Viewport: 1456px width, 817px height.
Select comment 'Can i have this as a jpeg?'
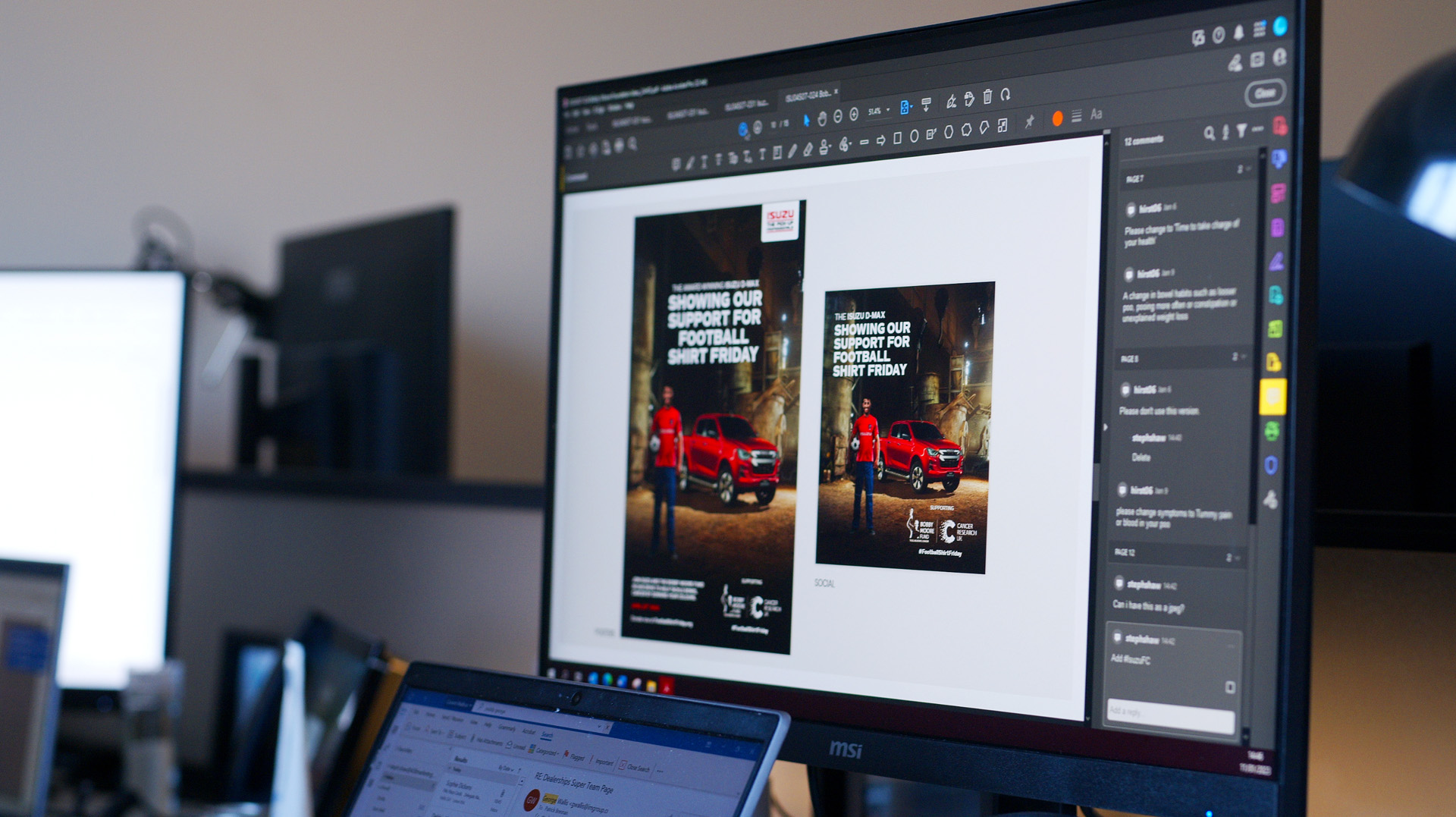coord(1147,605)
